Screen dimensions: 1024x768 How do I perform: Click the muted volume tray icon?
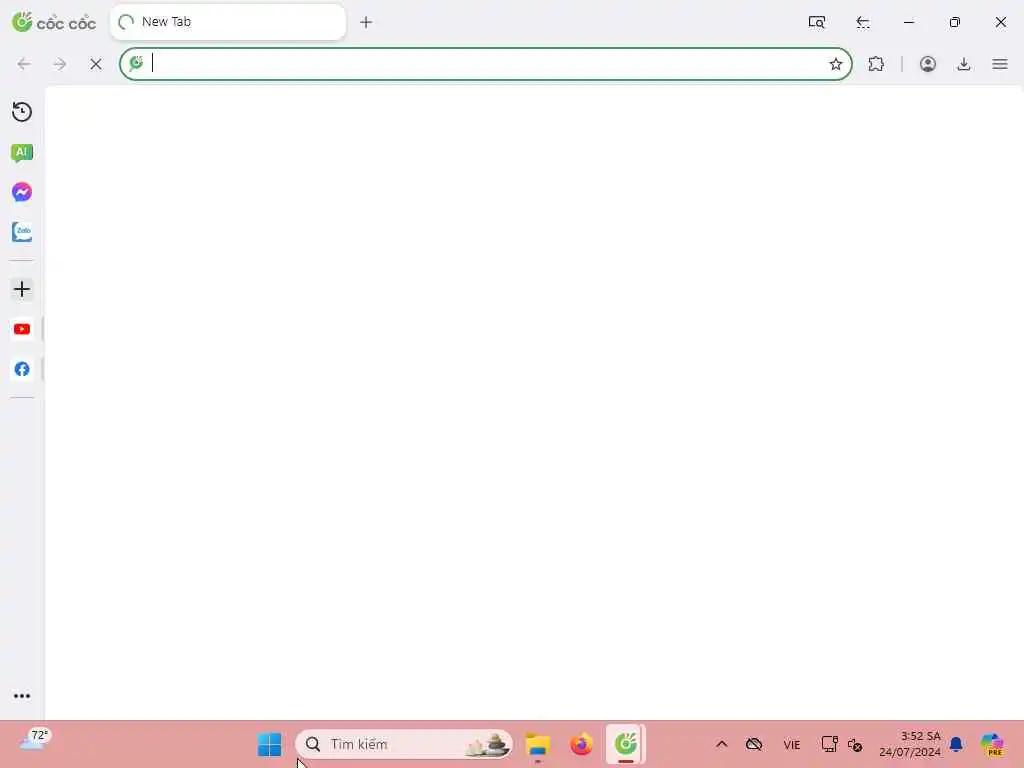[x=855, y=745]
